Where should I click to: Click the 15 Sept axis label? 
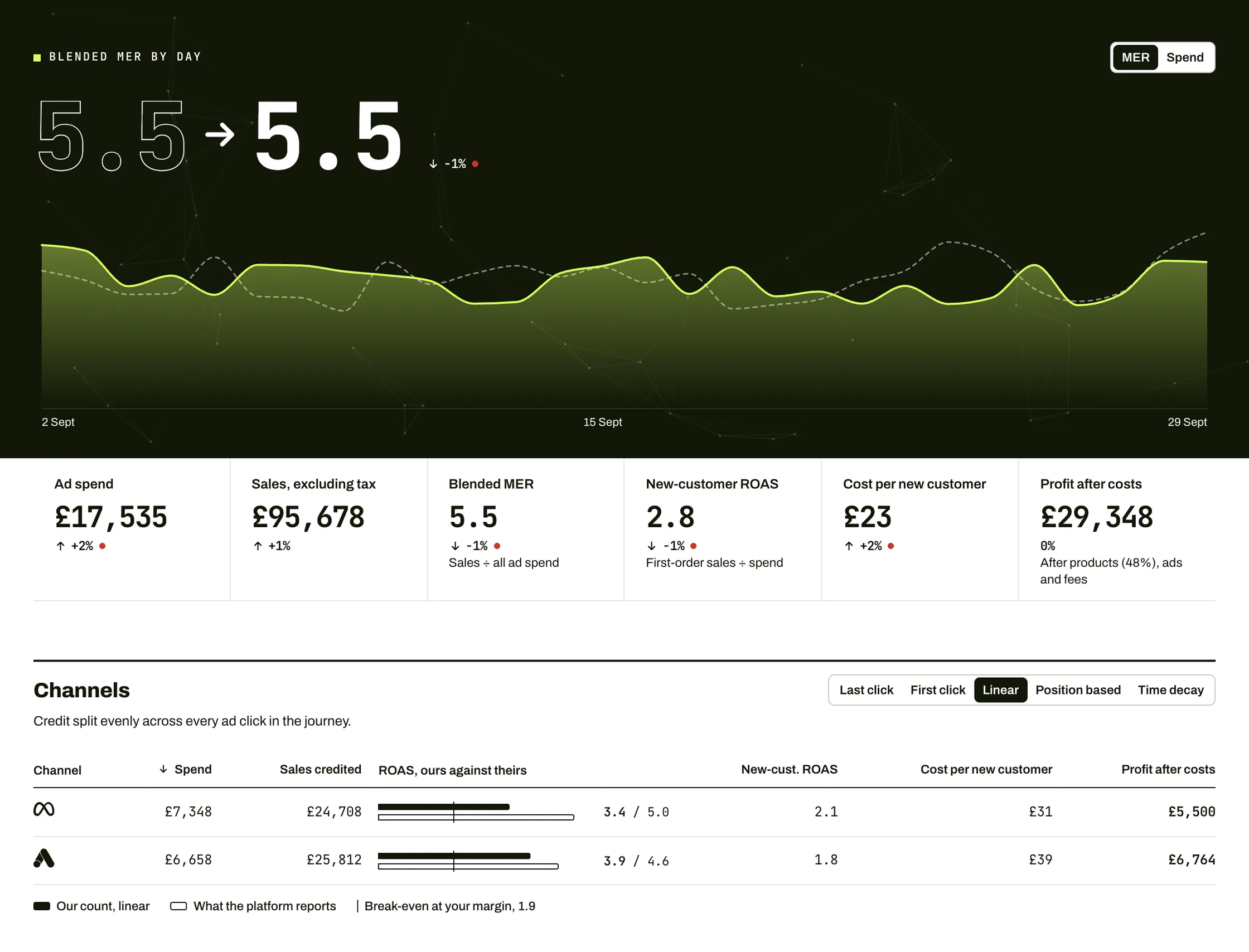[x=603, y=422]
